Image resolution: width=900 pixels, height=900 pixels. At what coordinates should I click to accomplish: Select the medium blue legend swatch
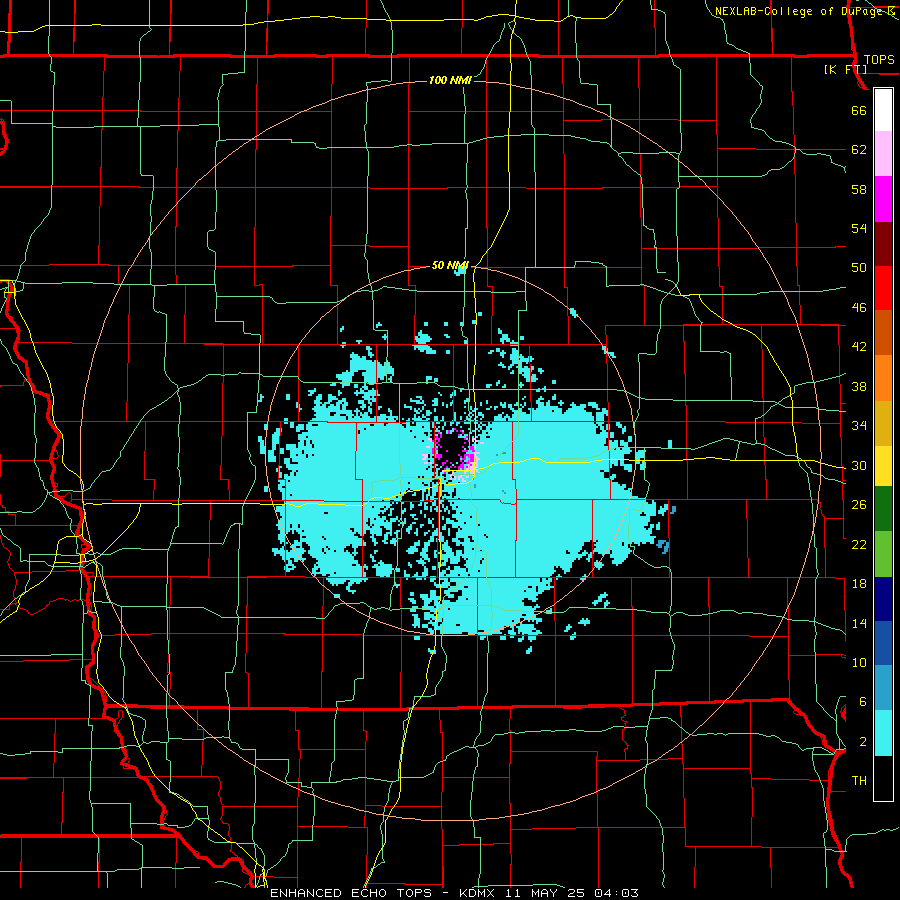(x=883, y=643)
